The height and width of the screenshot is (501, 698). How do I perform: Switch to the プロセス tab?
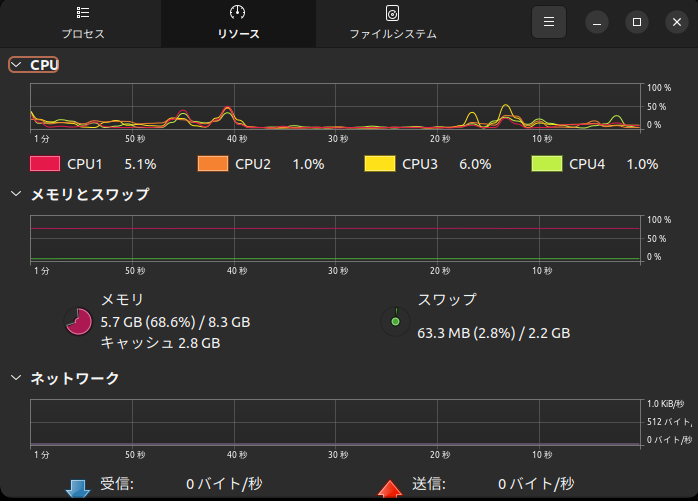[83, 23]
